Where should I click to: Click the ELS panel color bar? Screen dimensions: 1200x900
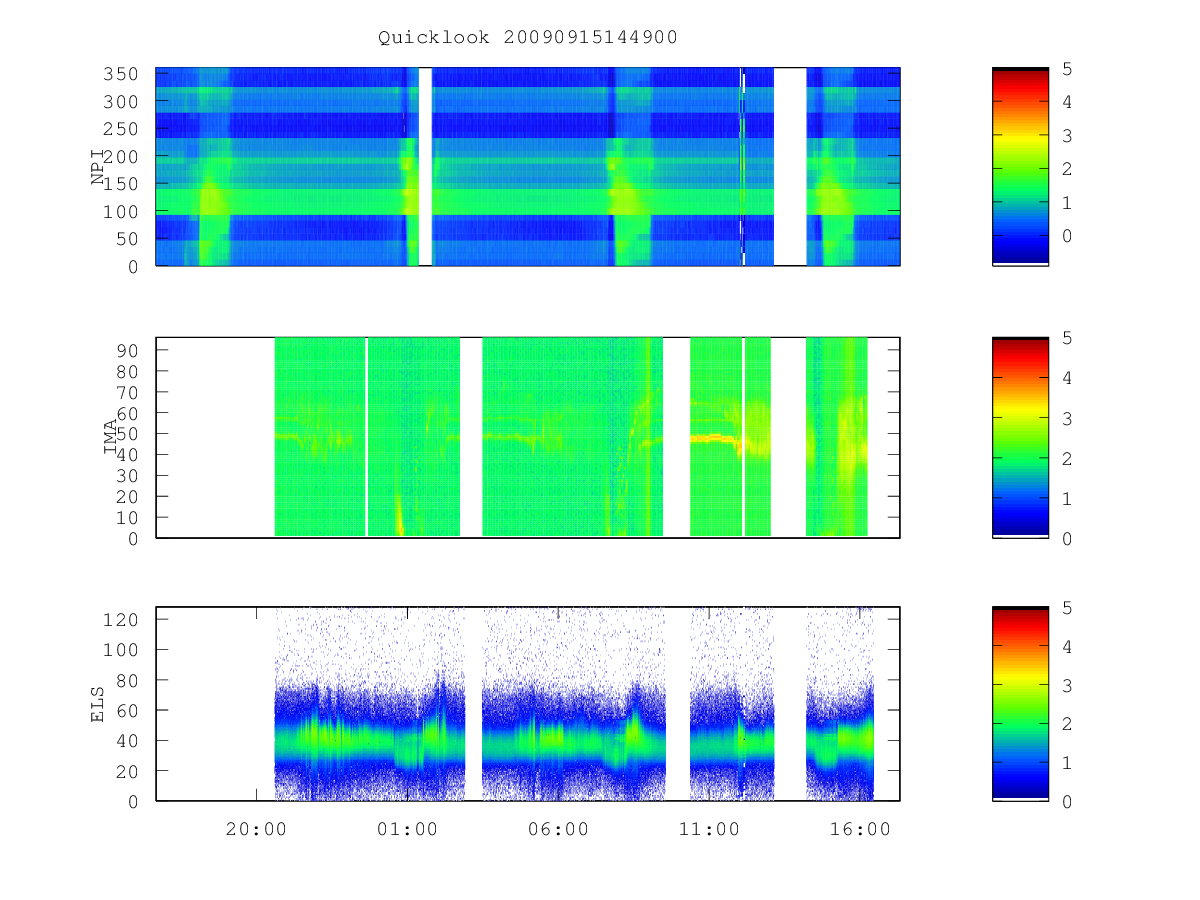tap(1020, 704)
